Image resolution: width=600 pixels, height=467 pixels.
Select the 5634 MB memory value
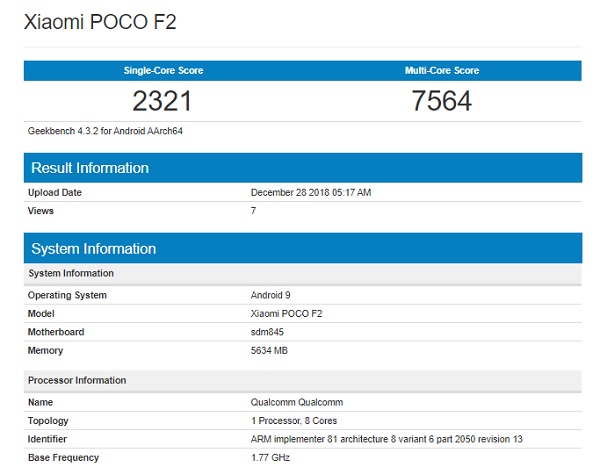coord(269,351)
